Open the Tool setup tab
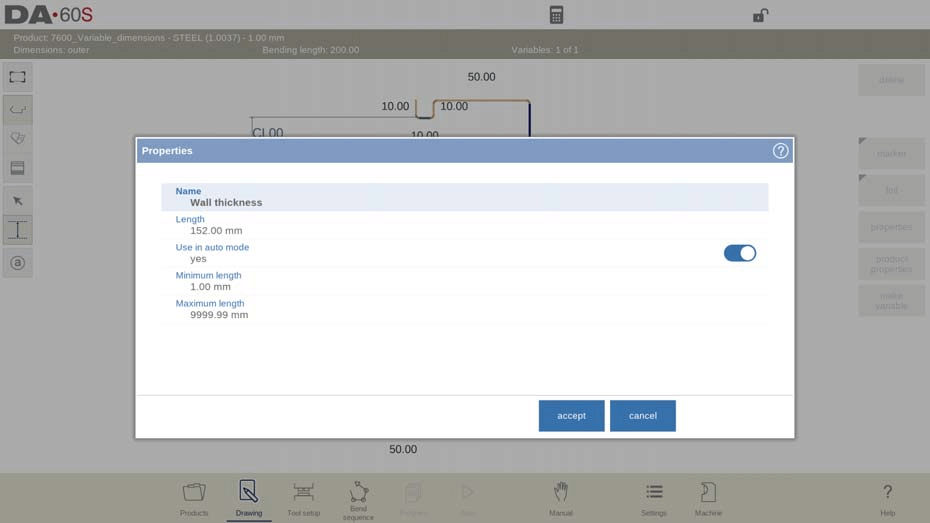 coord(303,498)
